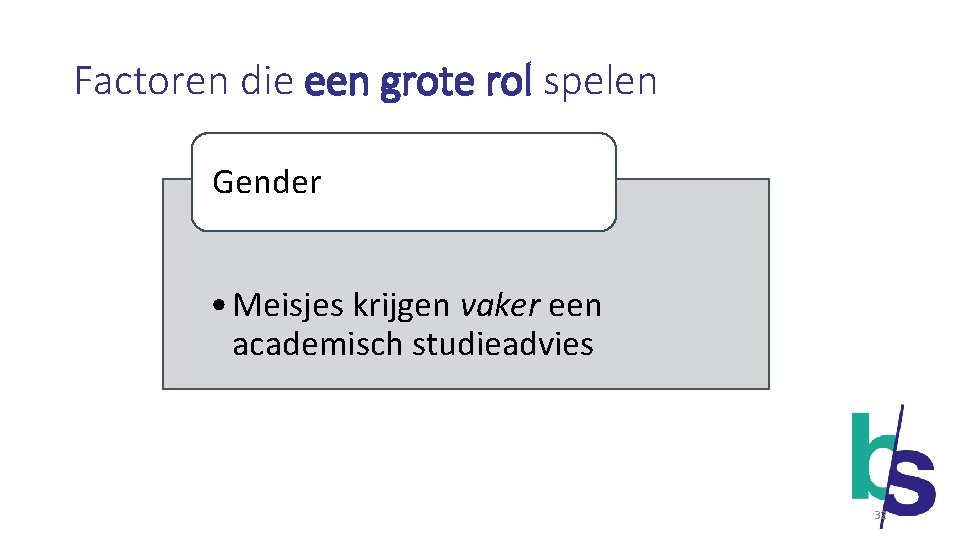Click the bold text "grote rol" in title
The image size is (960, 540).
(x=456, y=81)
